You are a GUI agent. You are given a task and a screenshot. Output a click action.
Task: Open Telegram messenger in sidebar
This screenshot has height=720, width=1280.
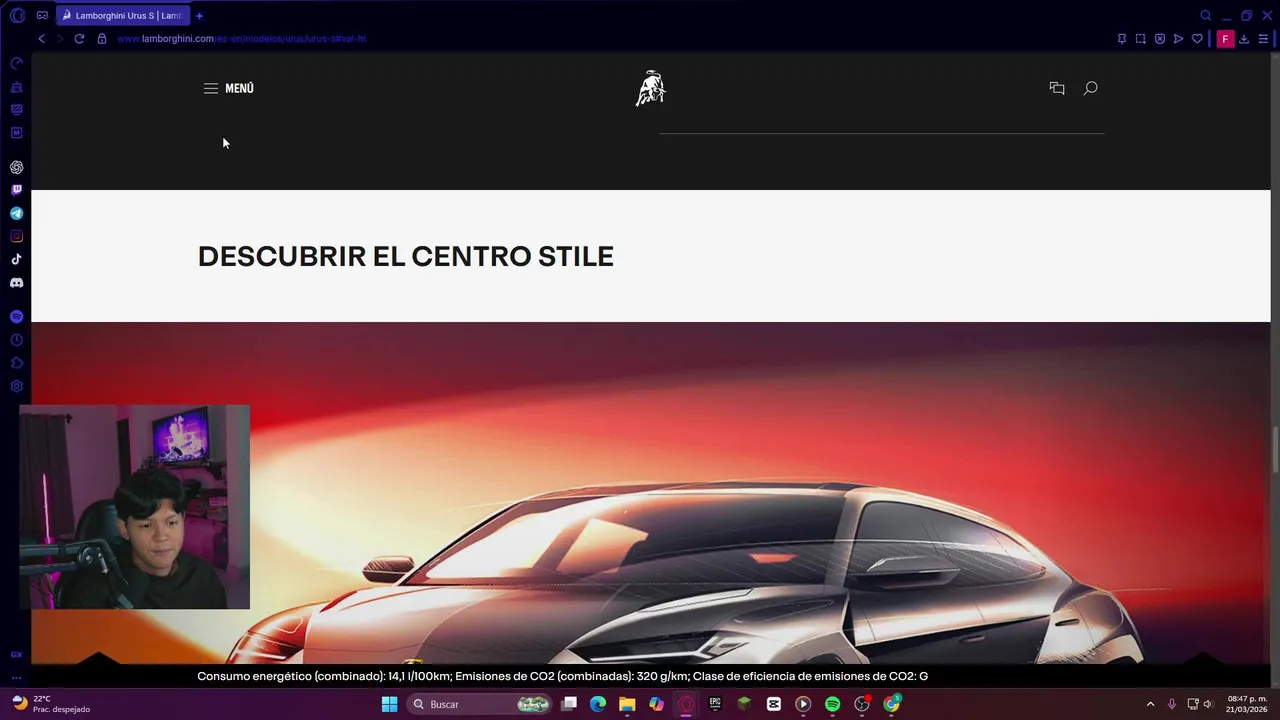pos(17,213)
